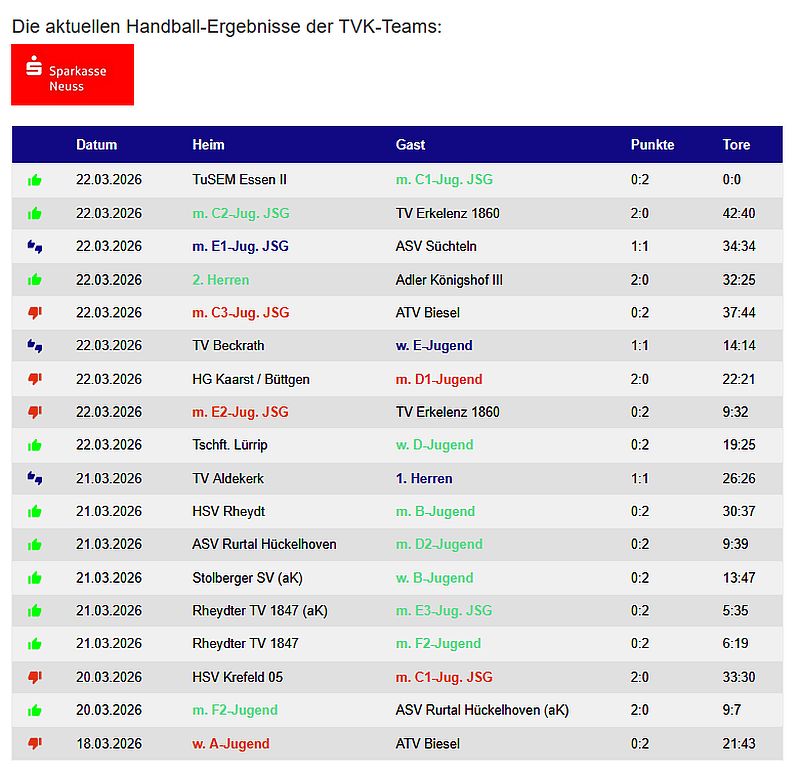Click the draw icon beside TV Beckrath

click(x=35, y=346)
